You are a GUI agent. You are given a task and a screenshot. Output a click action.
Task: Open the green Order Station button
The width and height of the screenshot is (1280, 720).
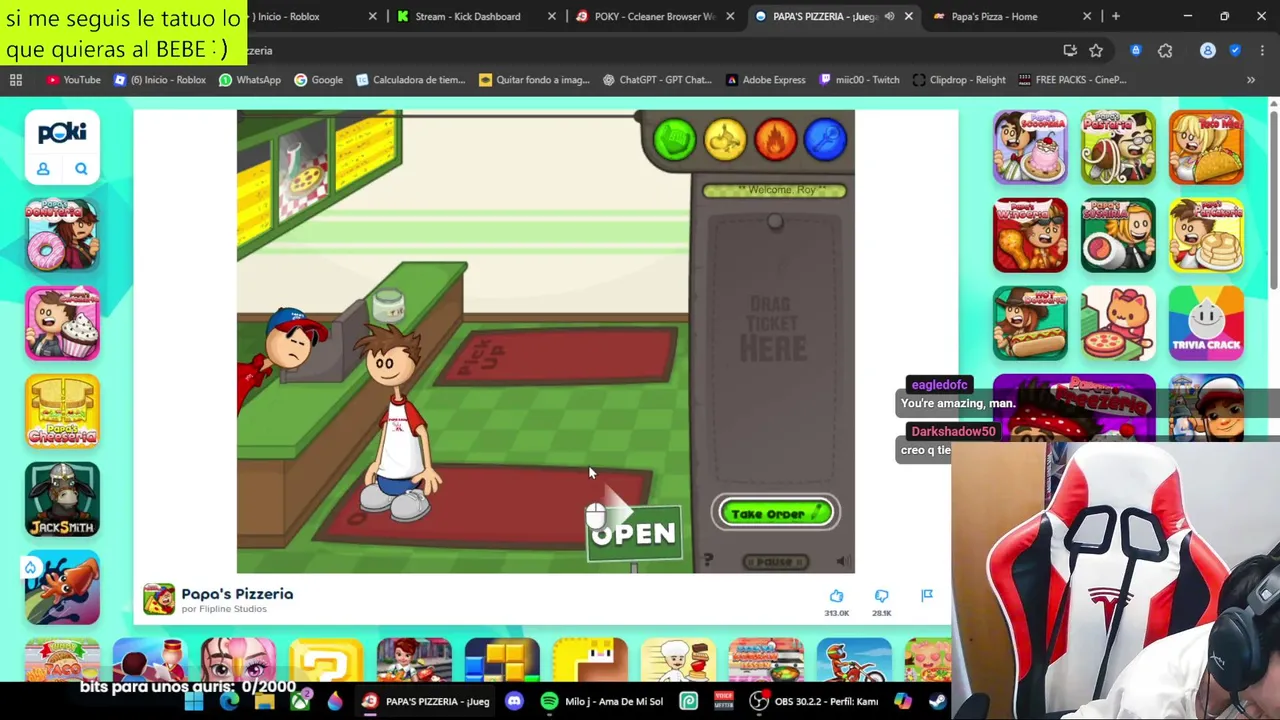coord(675,139)
